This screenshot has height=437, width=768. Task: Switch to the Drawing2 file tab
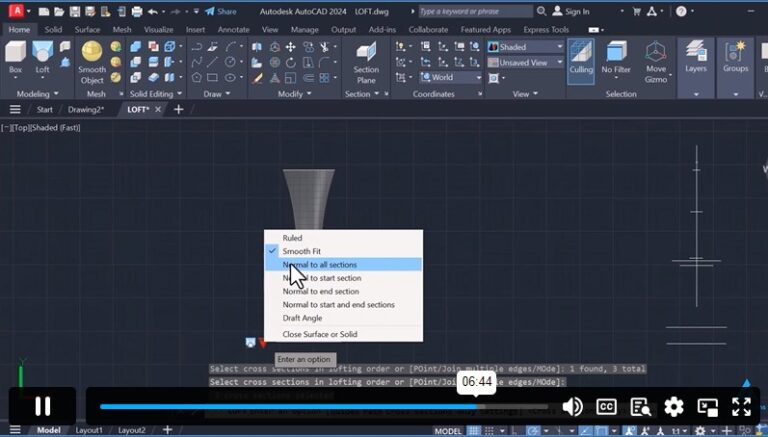pos(86,109)
